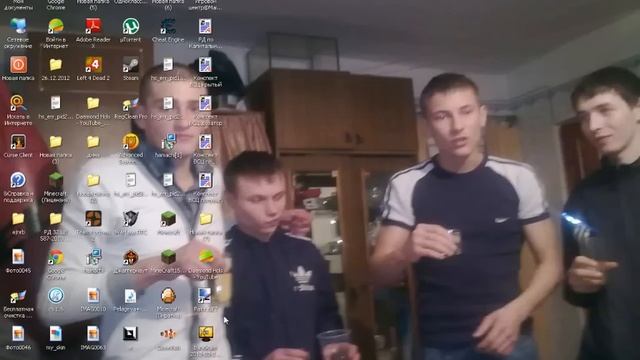The width and height of the screenshot is (640, 360).
Task: Open the Desmond Hols - YouTube folder
Action: [x=93, y=103]
